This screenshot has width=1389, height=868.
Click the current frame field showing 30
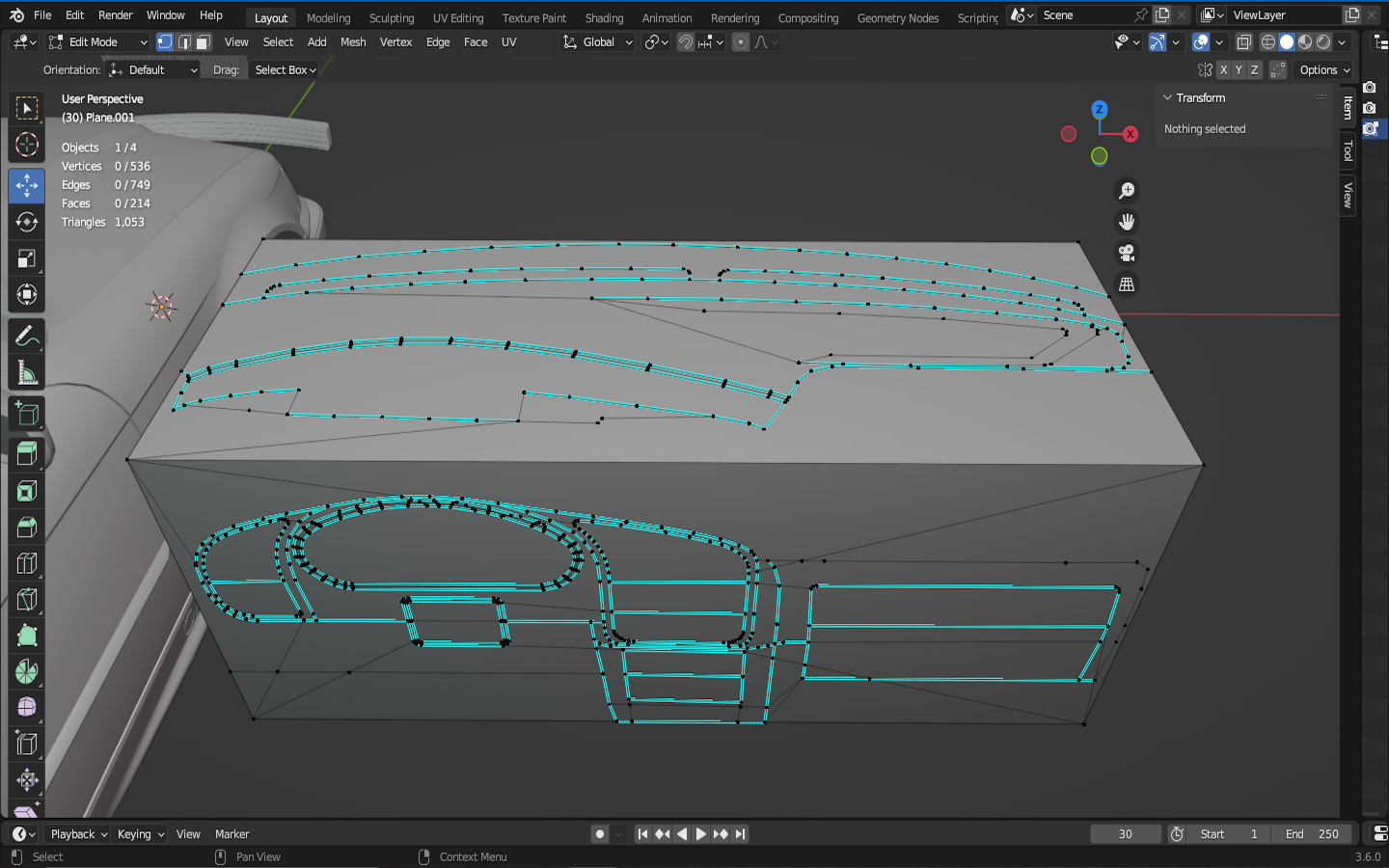pos(1126,834)
